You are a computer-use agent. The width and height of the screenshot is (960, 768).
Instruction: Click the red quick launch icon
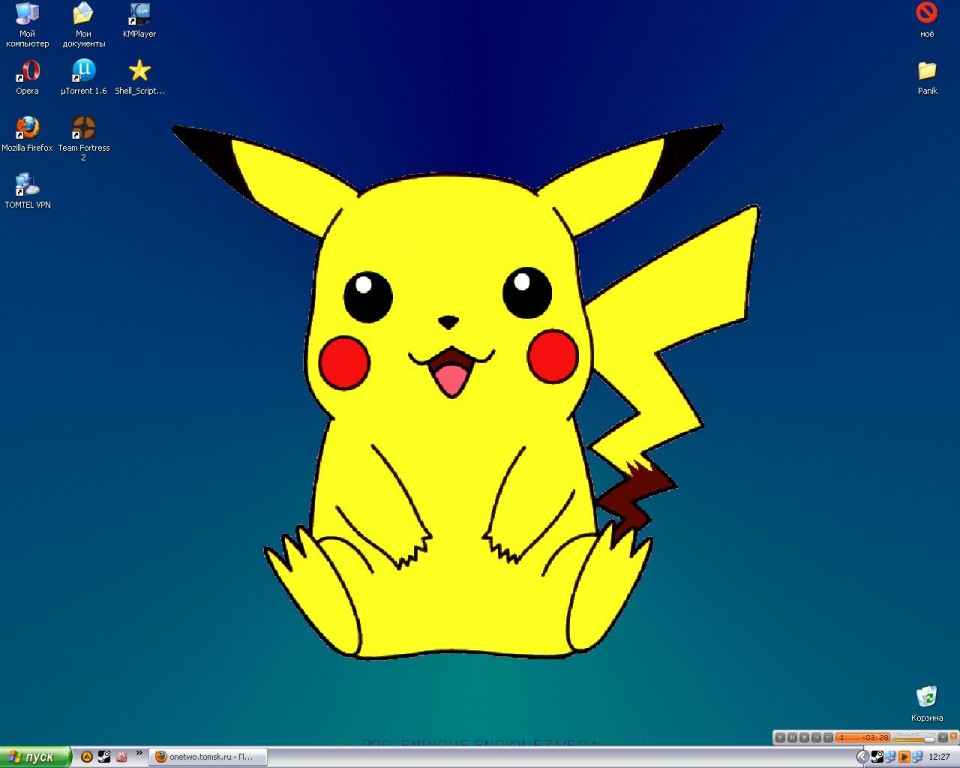click(121, 757)
